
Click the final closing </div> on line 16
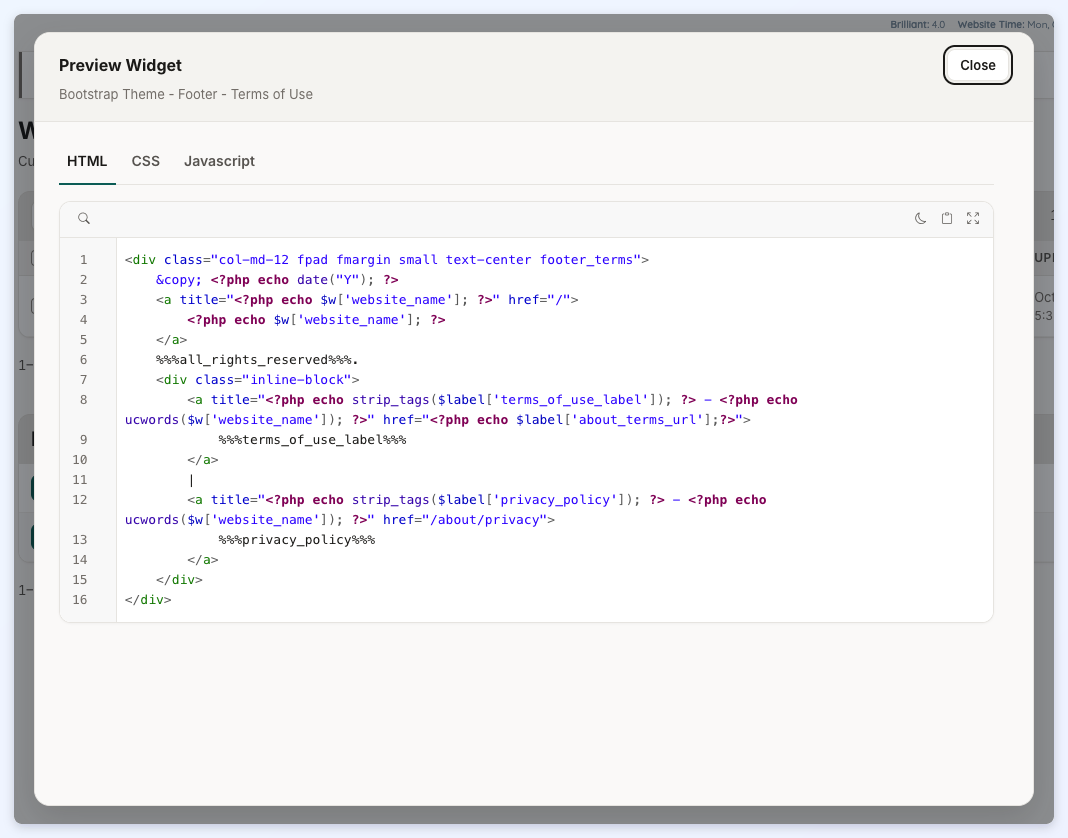point(148,600)
